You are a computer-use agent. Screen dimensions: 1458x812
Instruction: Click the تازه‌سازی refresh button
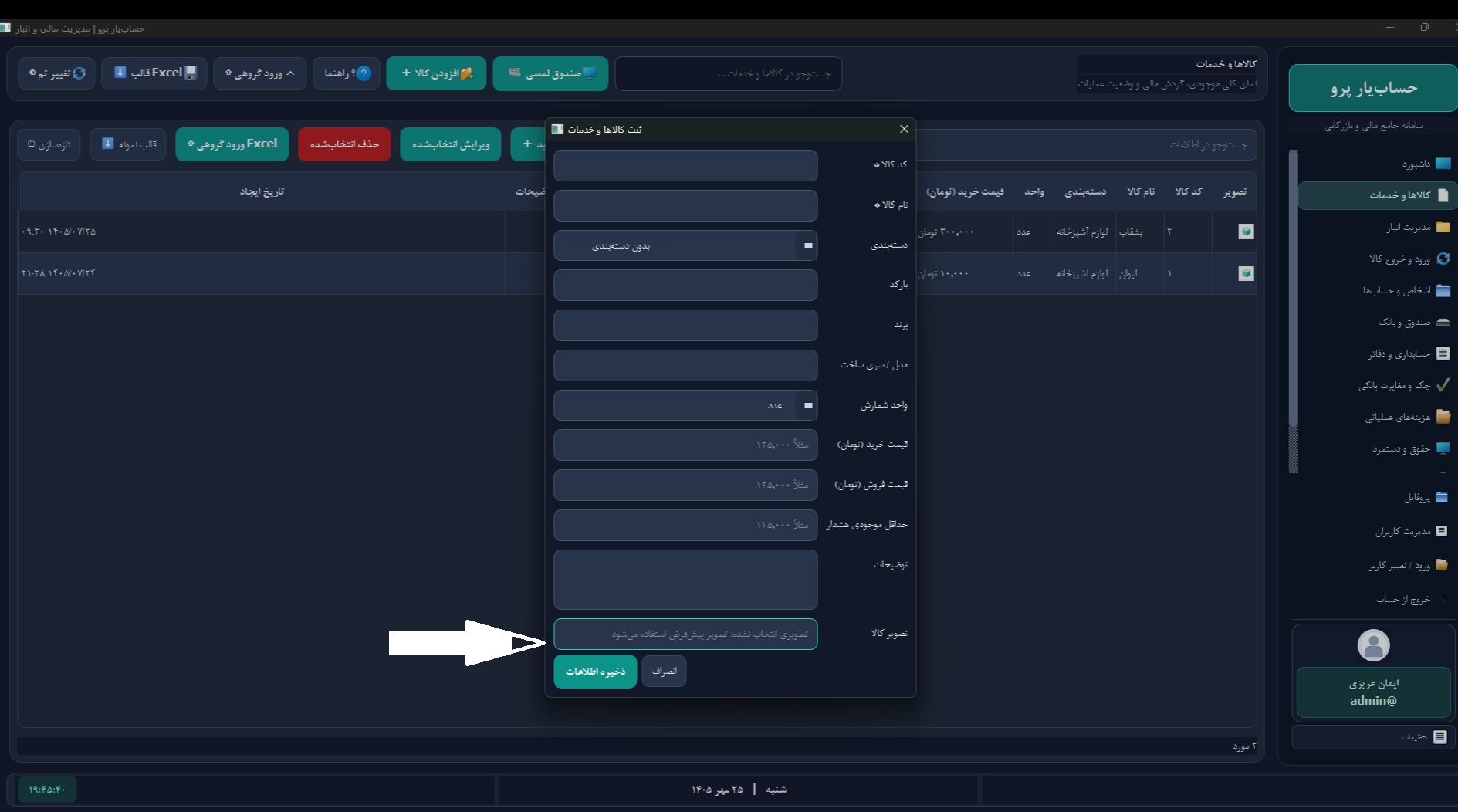click(49, 144)
